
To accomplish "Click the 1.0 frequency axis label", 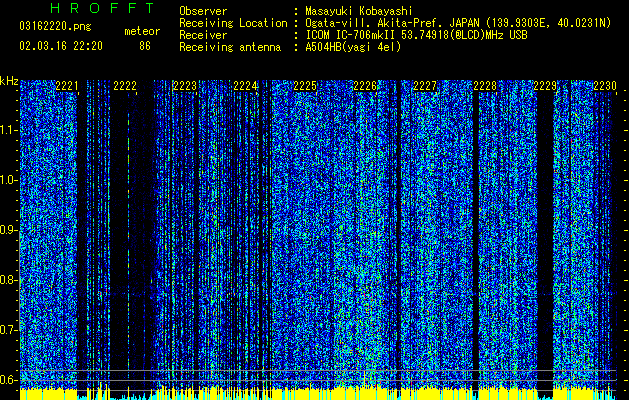I will pos(8,180).
